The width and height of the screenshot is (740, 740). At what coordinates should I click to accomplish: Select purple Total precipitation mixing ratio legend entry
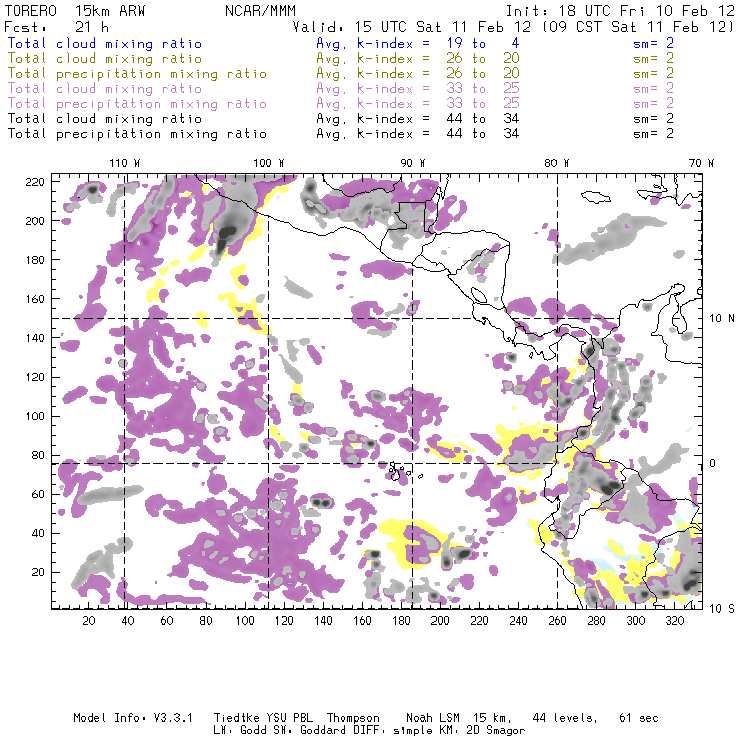(137, 104)
